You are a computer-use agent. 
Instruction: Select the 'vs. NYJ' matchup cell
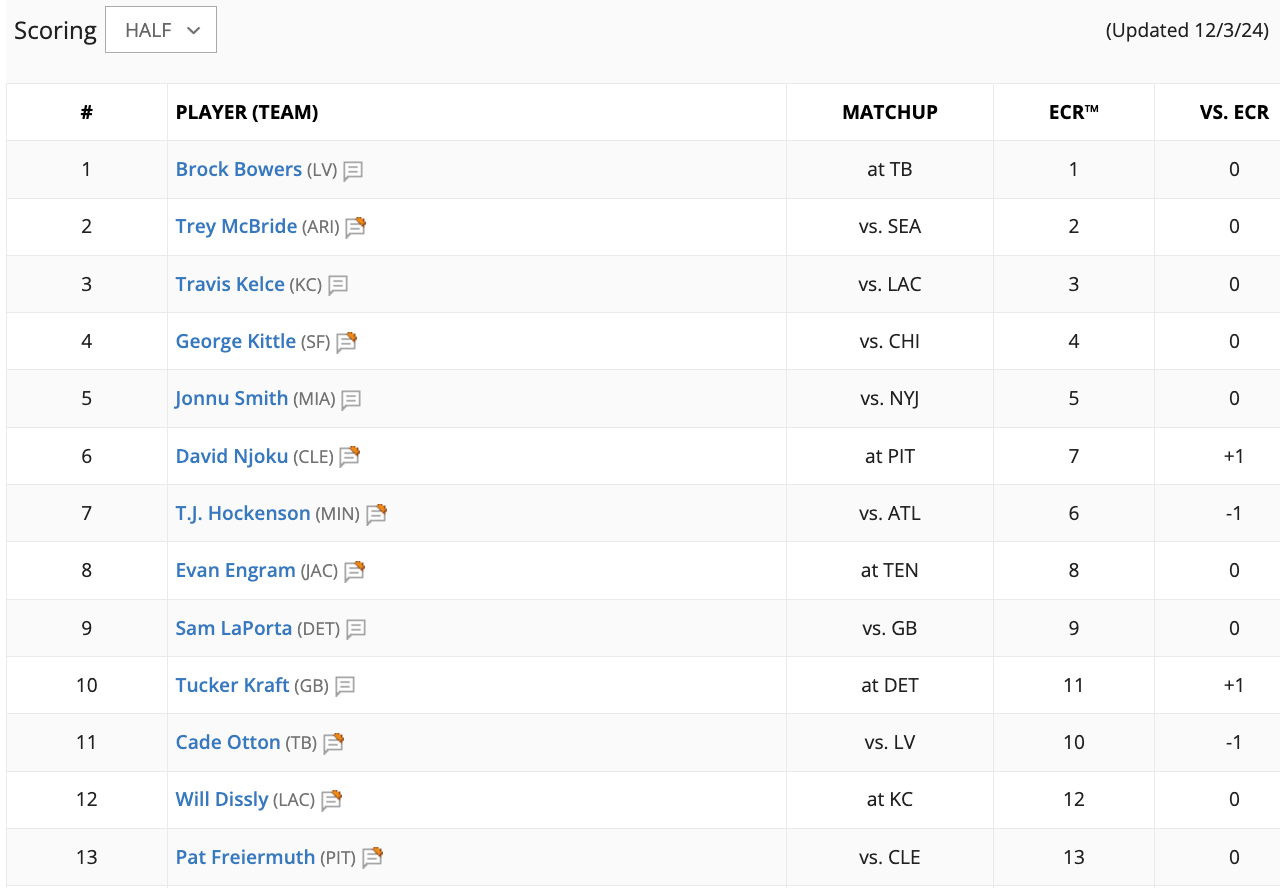click(x=890, y=398)
